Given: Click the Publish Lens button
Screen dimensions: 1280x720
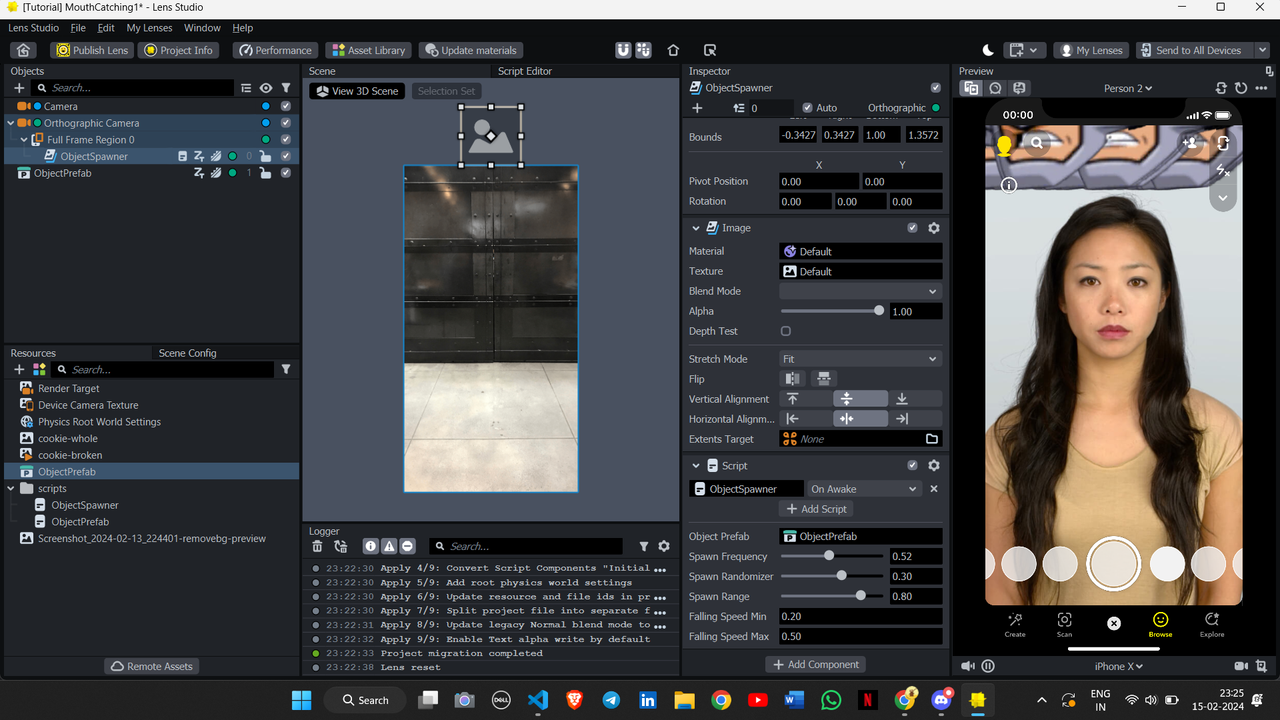Looking at the screenshot, I should 92,50.
